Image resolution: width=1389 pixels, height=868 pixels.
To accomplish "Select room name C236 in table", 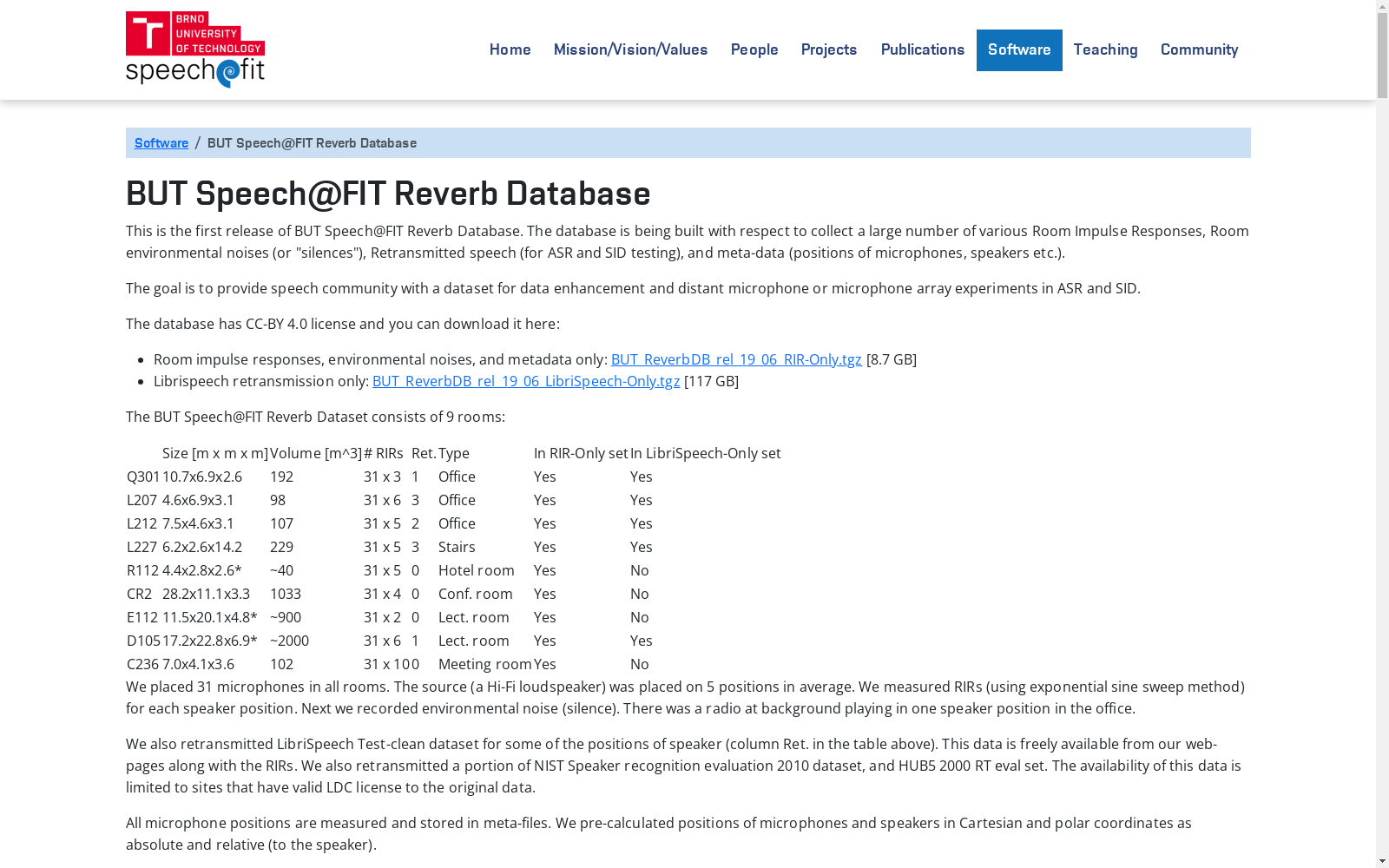I will [x=143, y=664].
